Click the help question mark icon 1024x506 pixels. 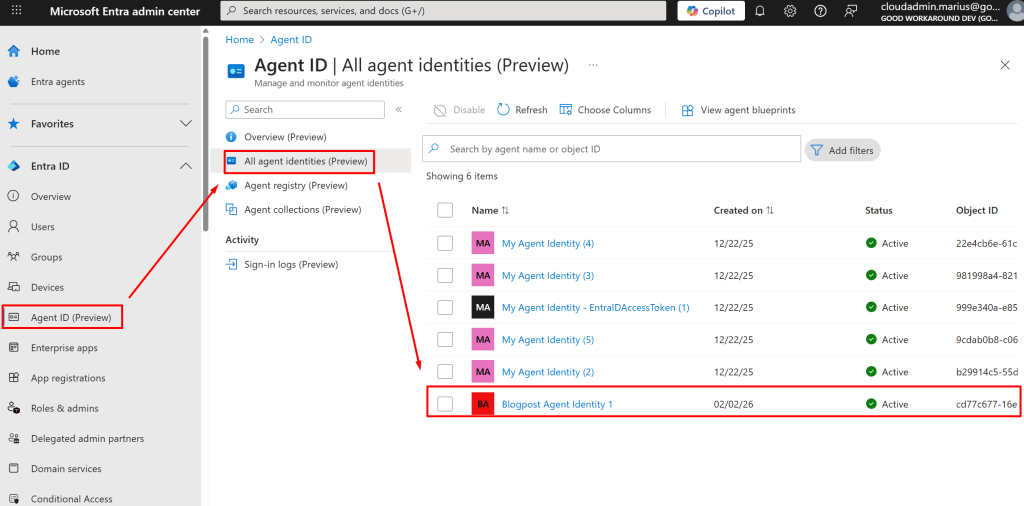coord(820,11)
